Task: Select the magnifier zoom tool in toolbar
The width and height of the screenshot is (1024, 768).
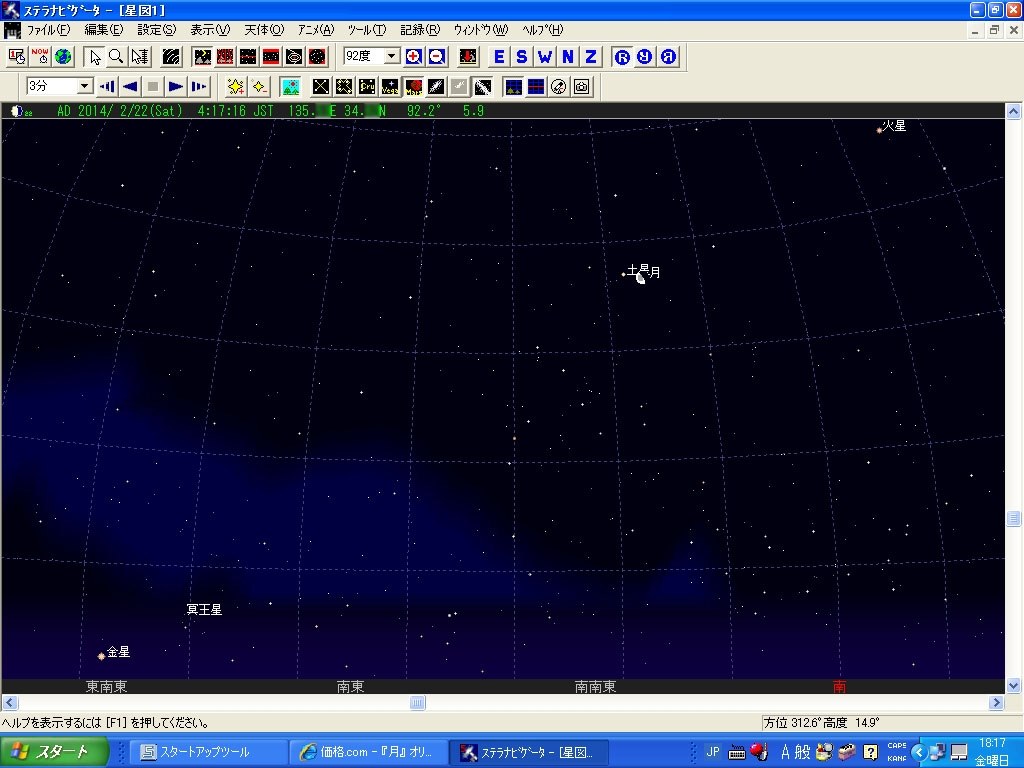Action: click(x=116, y=57)
